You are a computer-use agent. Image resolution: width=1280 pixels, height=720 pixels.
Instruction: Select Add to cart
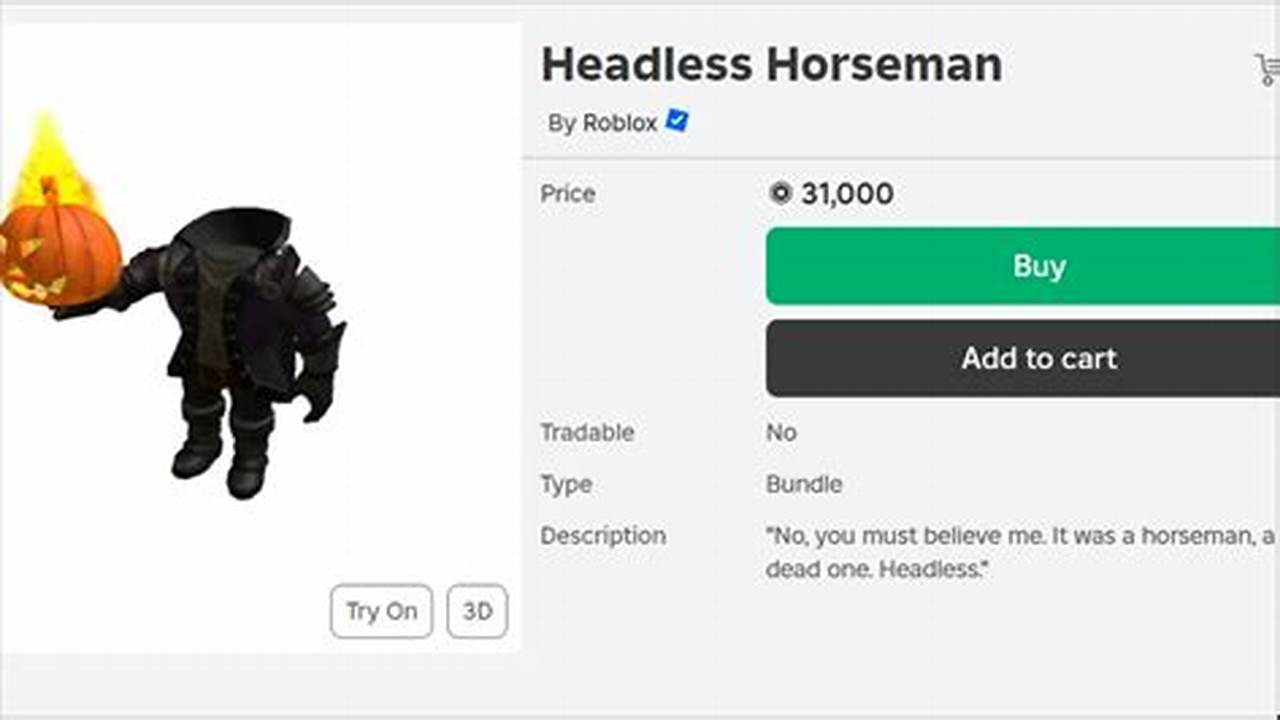pos(1039,358)
